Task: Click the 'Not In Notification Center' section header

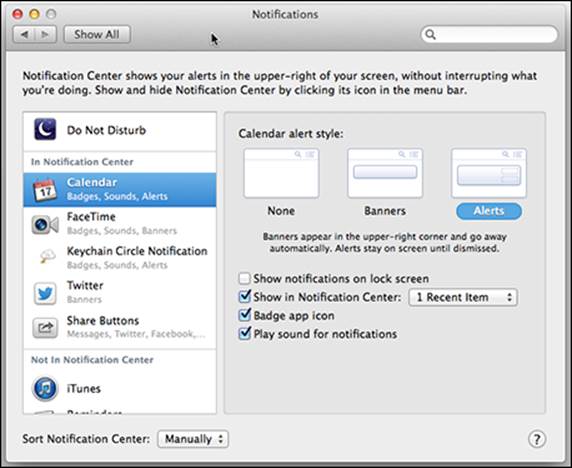Action: pos(92,360)
